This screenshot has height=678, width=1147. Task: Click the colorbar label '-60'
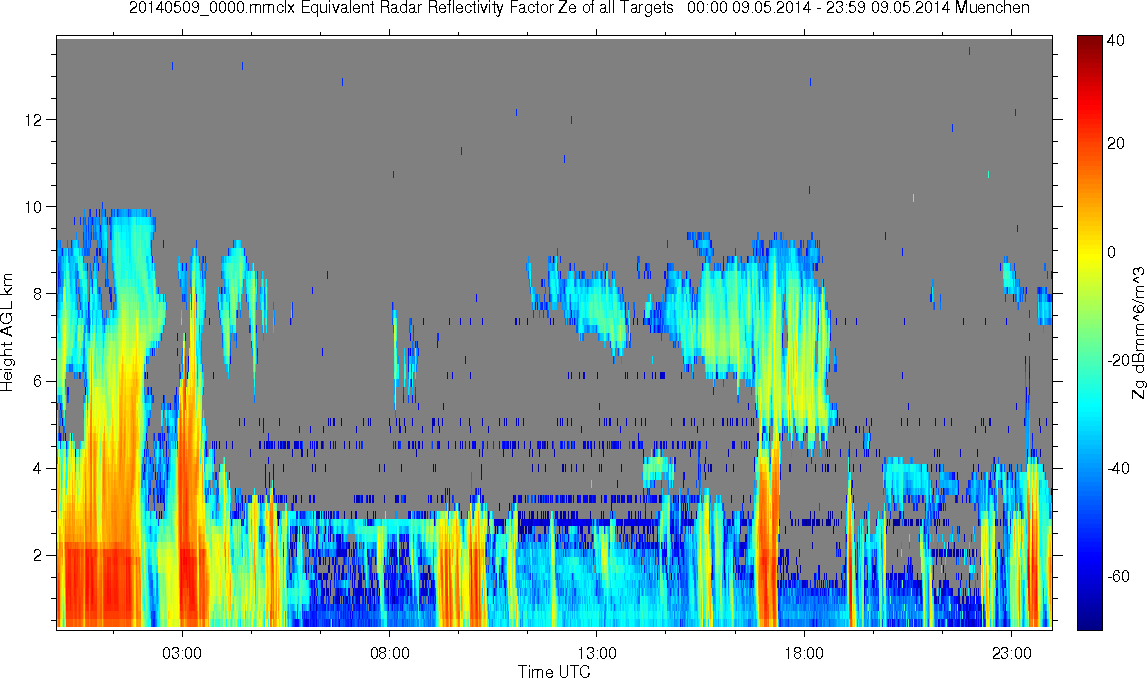tap(1118, 576)
